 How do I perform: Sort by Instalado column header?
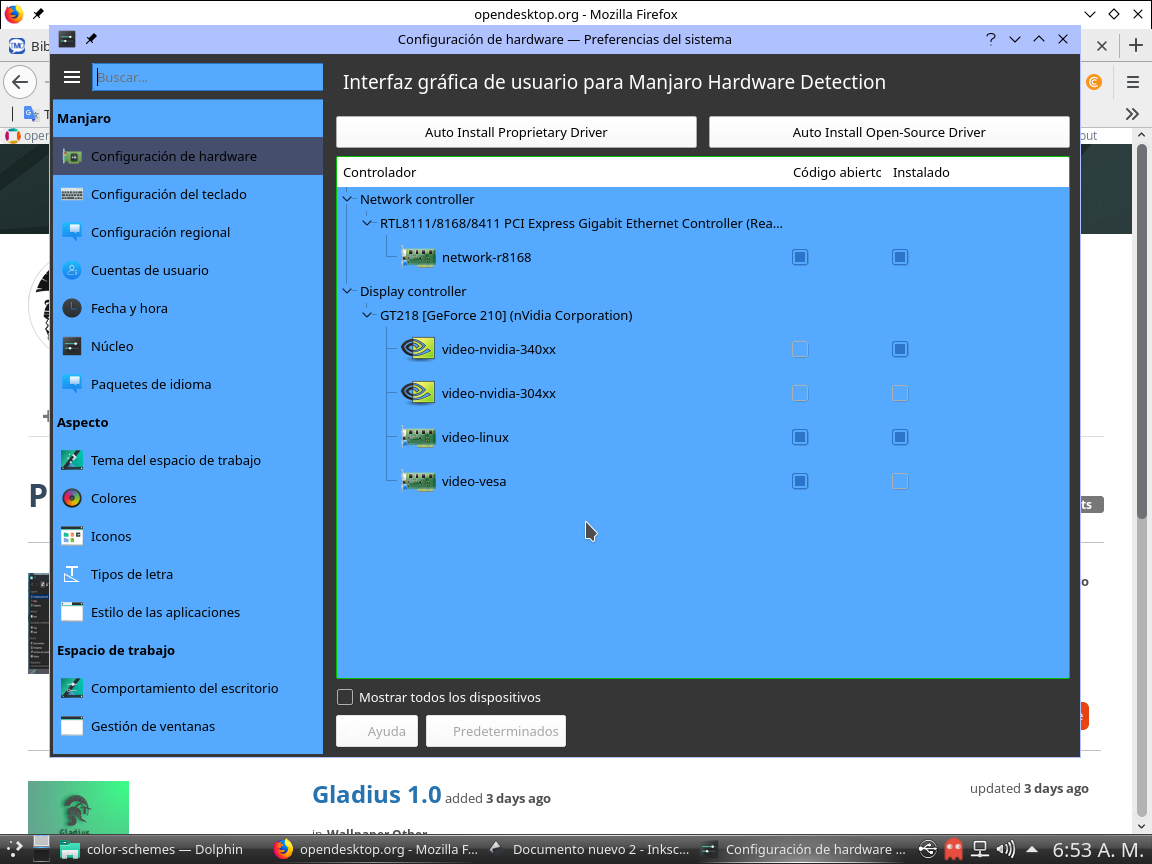click(977, 173)
